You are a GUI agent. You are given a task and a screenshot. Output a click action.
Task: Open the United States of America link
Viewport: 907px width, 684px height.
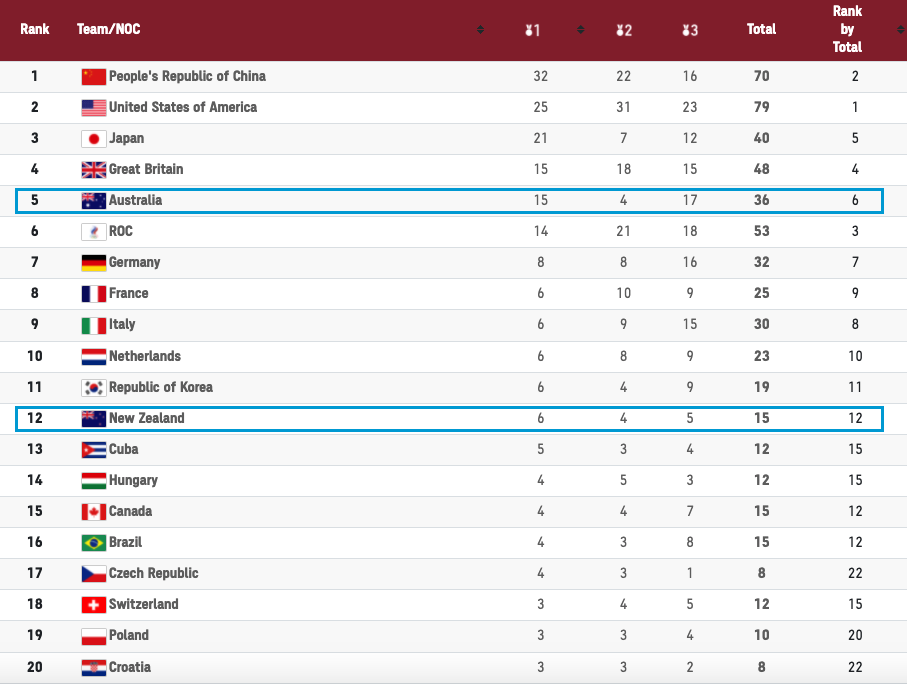(183, 107)
